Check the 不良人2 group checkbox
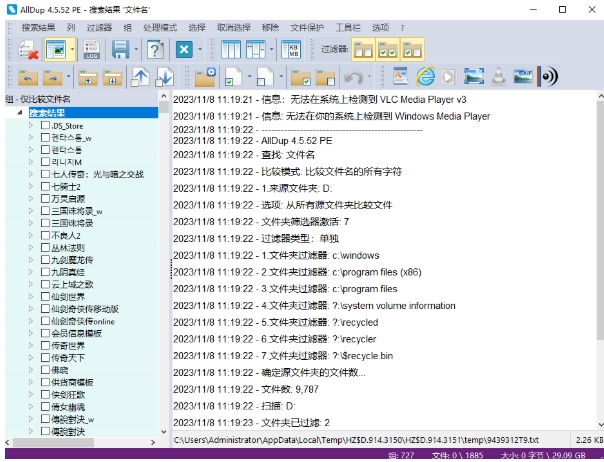Image resolution: width=604 pixels, height=462 pixels. pos(45,235)
